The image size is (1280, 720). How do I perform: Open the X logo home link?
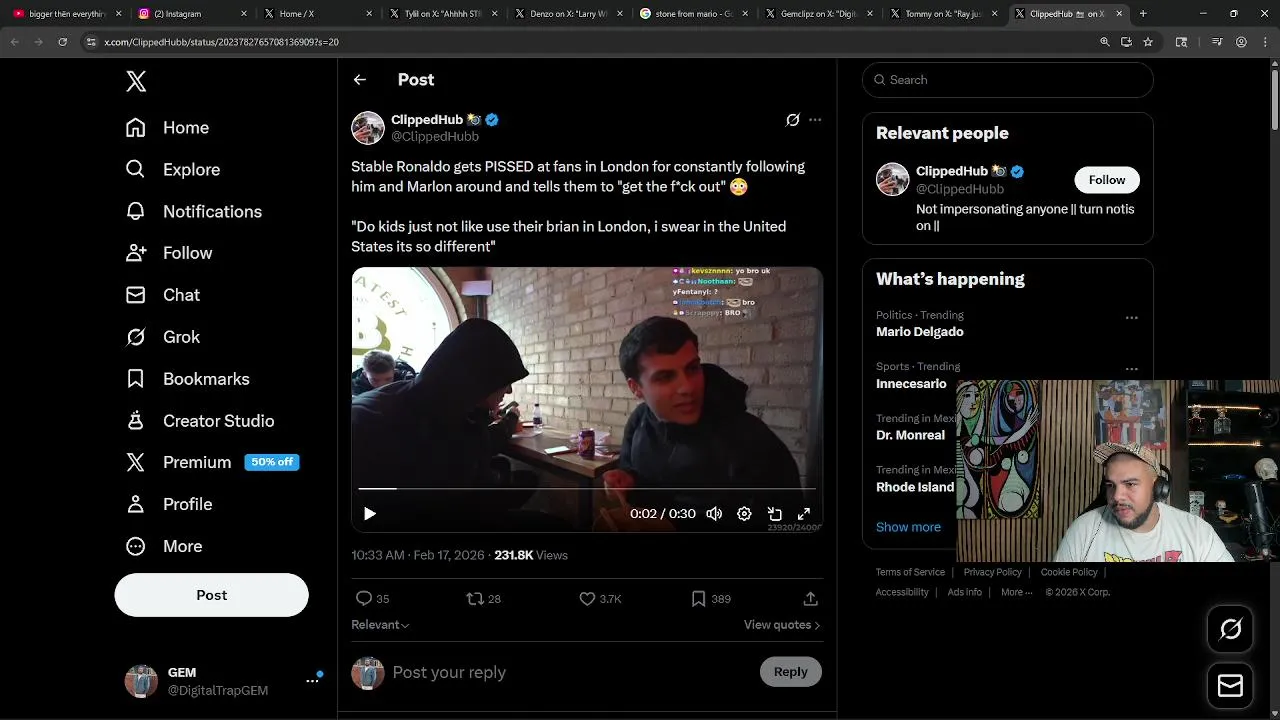(136, 81)
